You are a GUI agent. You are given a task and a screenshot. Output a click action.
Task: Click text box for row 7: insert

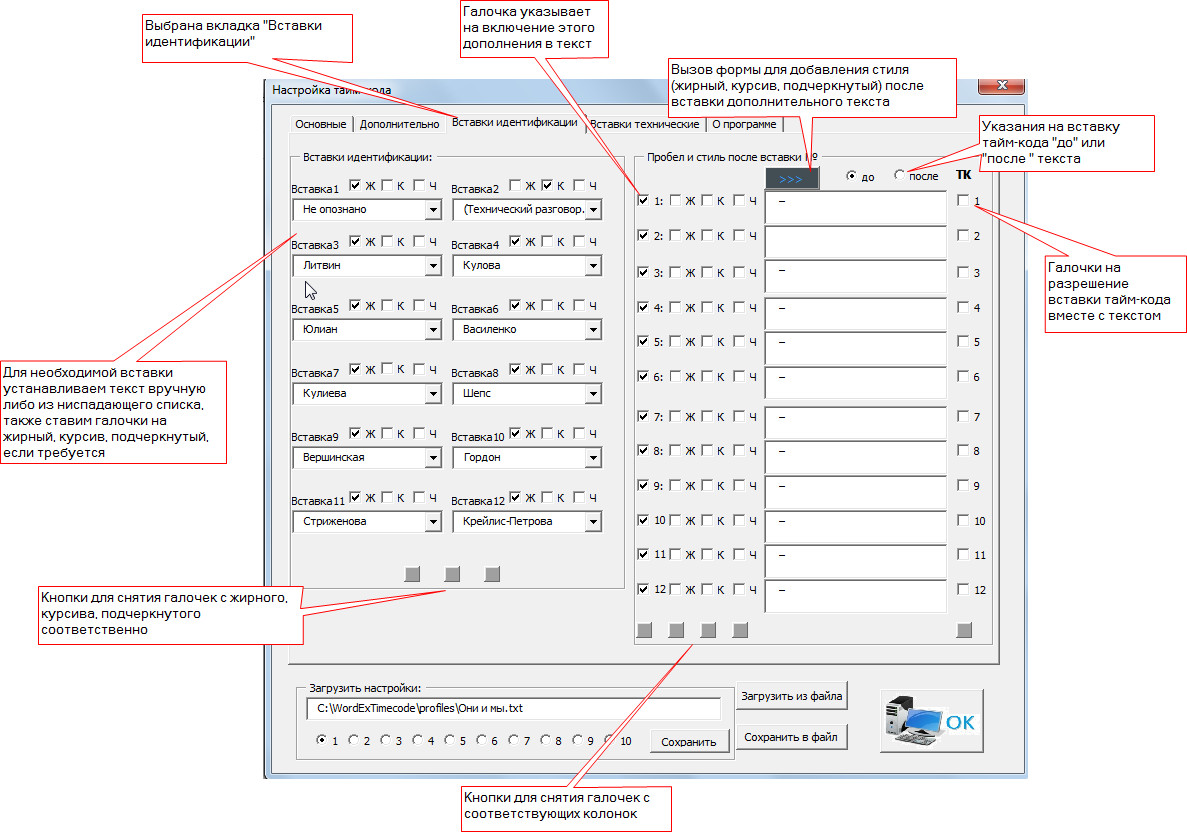(855, 424)
